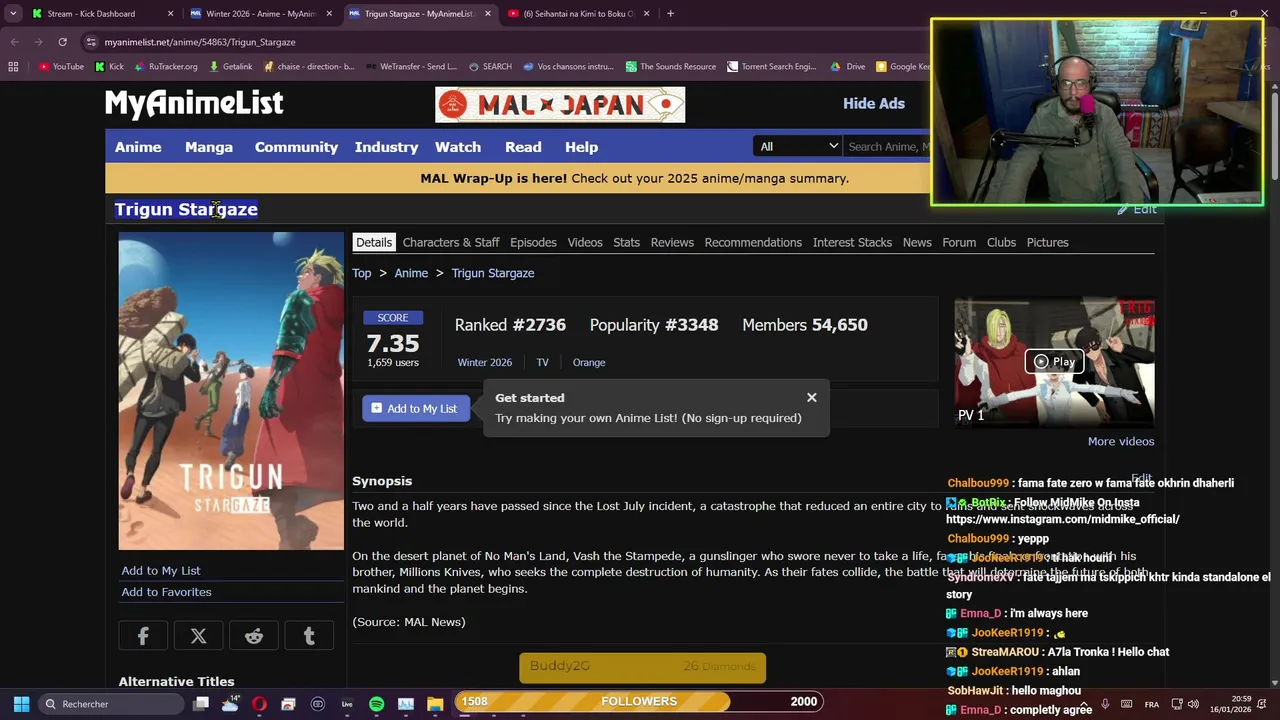Open the Orange studio link
1280x720 pixels.
pos(589,362)
